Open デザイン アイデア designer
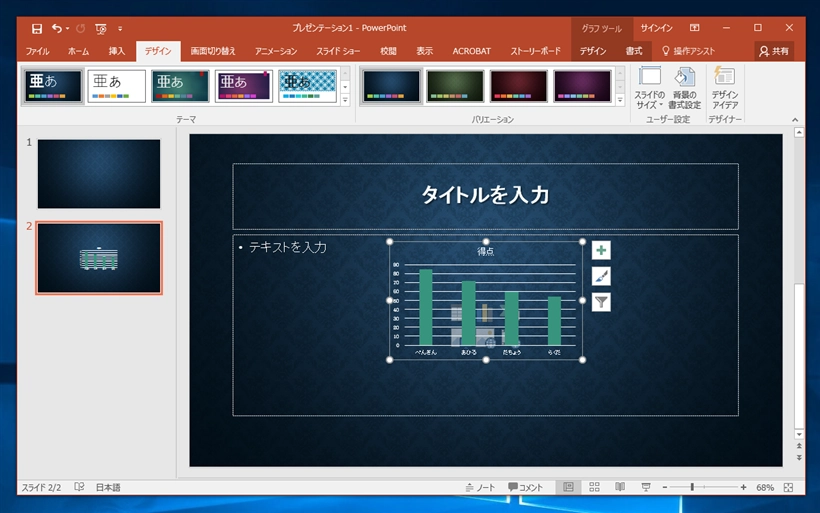 click(725, 88)
